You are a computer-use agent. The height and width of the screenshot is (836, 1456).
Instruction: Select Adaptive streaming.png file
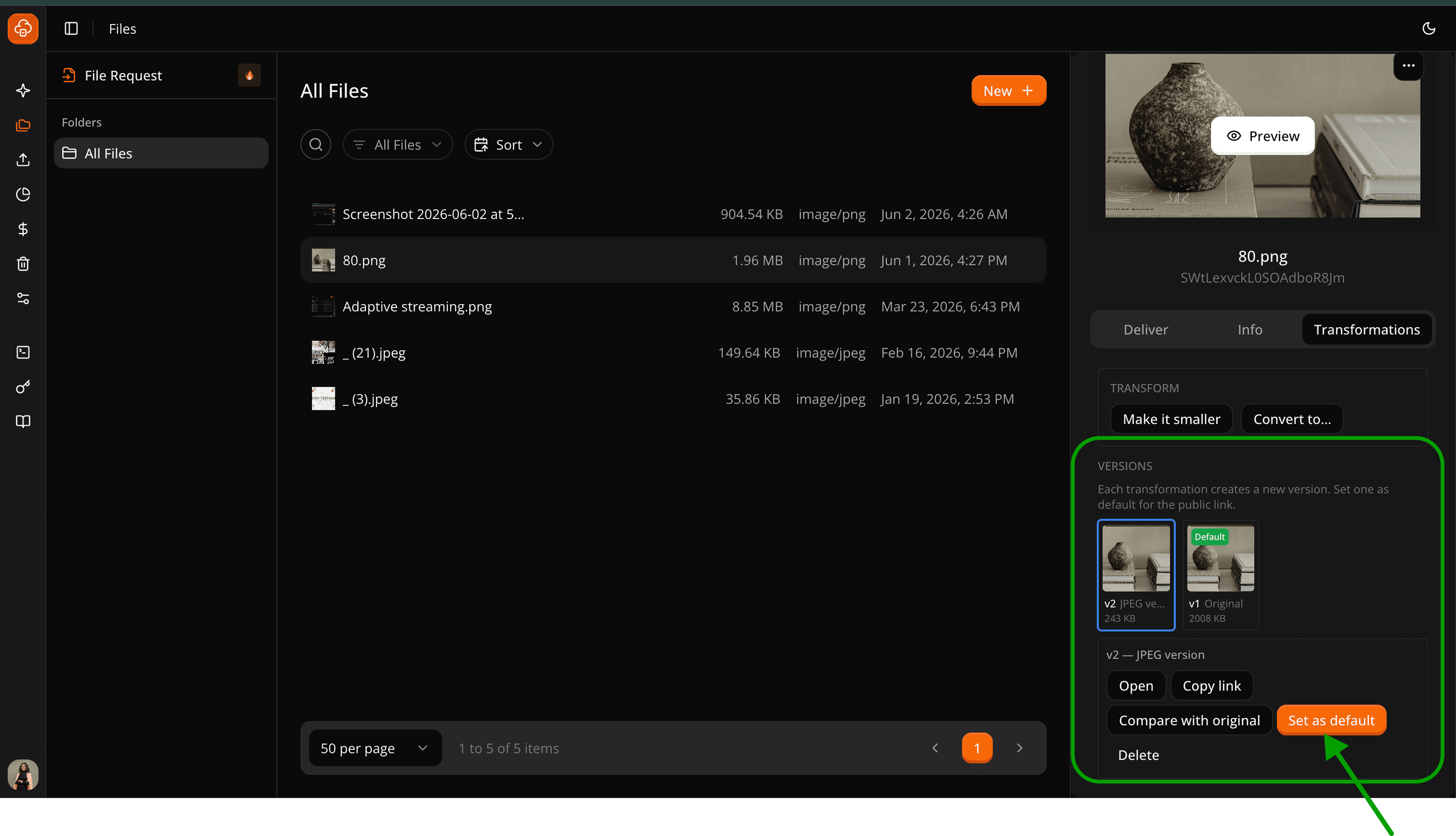pos(673,307)
